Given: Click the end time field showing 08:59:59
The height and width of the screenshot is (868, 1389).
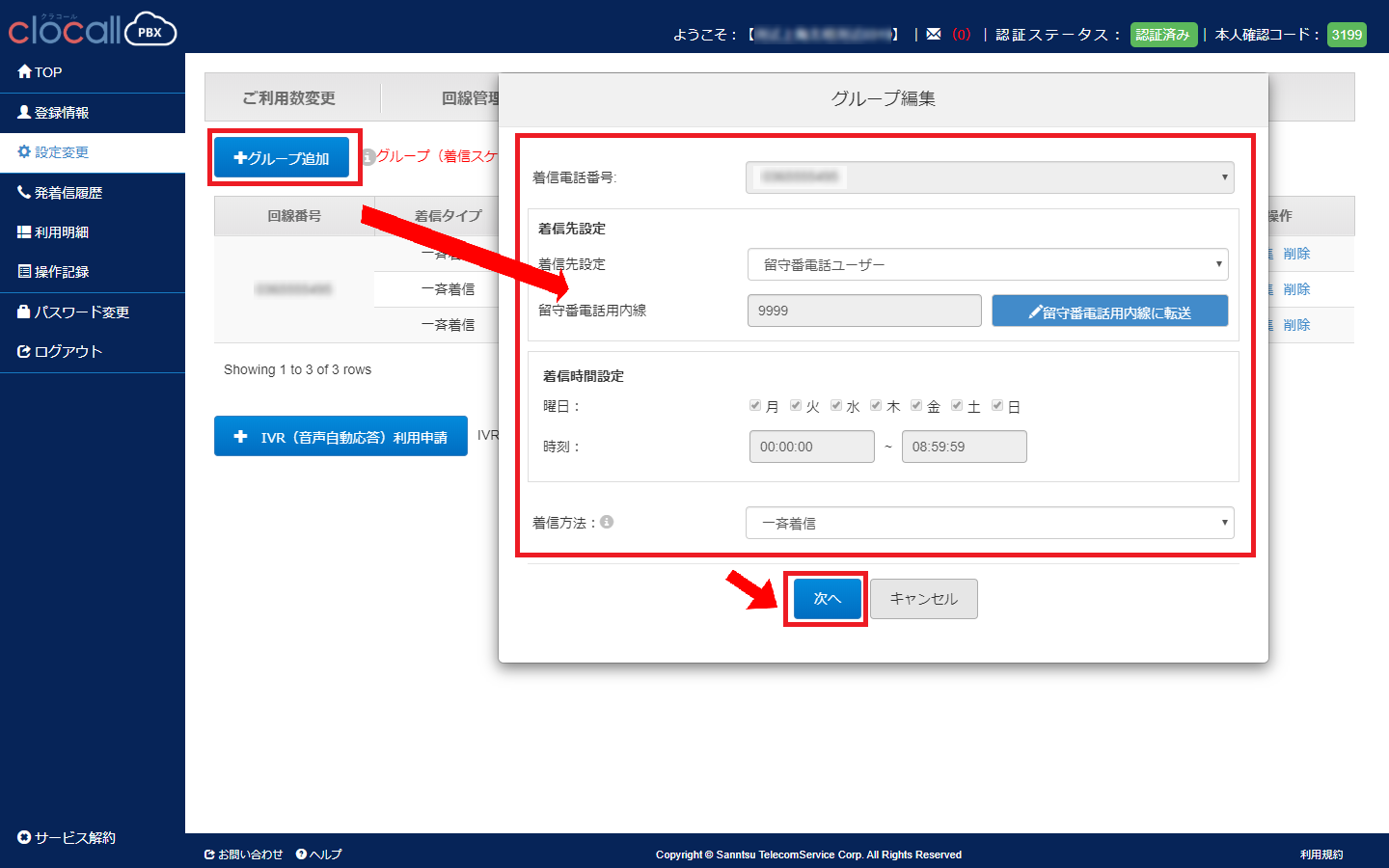Looking at the screenshot, I should [965, 447].
